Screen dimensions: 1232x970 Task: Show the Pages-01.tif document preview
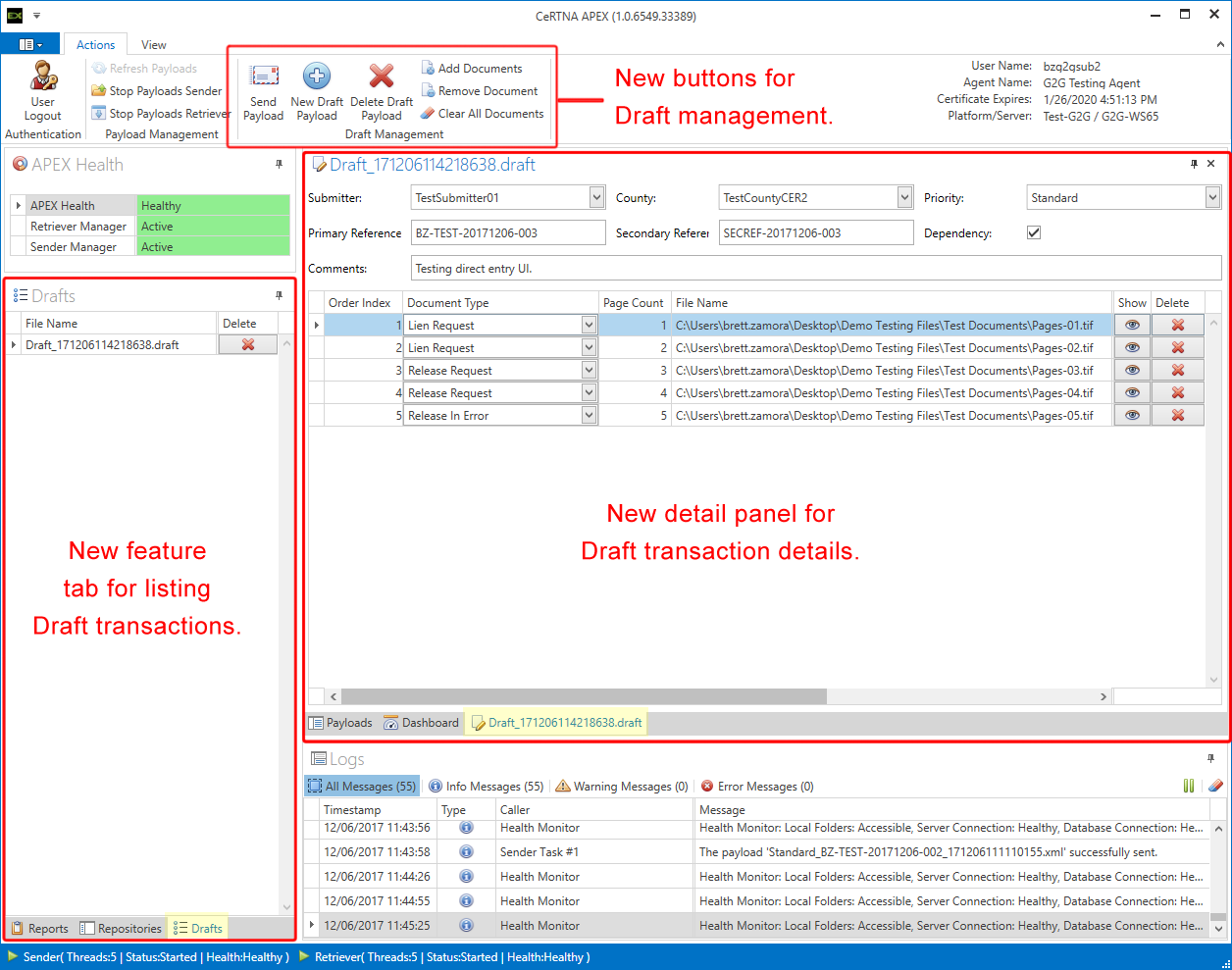(1132, 326)
